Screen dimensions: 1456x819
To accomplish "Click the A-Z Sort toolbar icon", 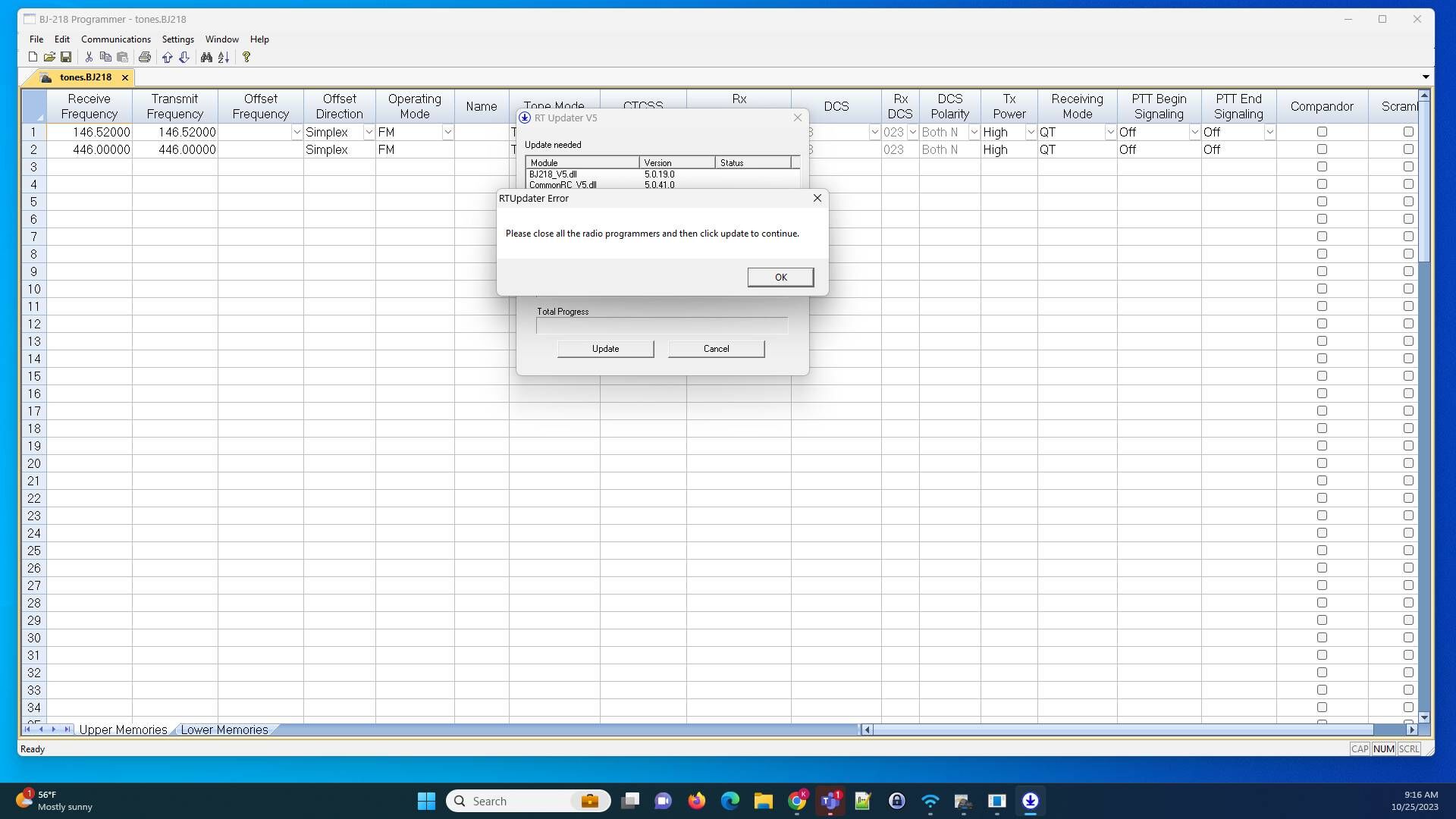I will tap(224, 57).
